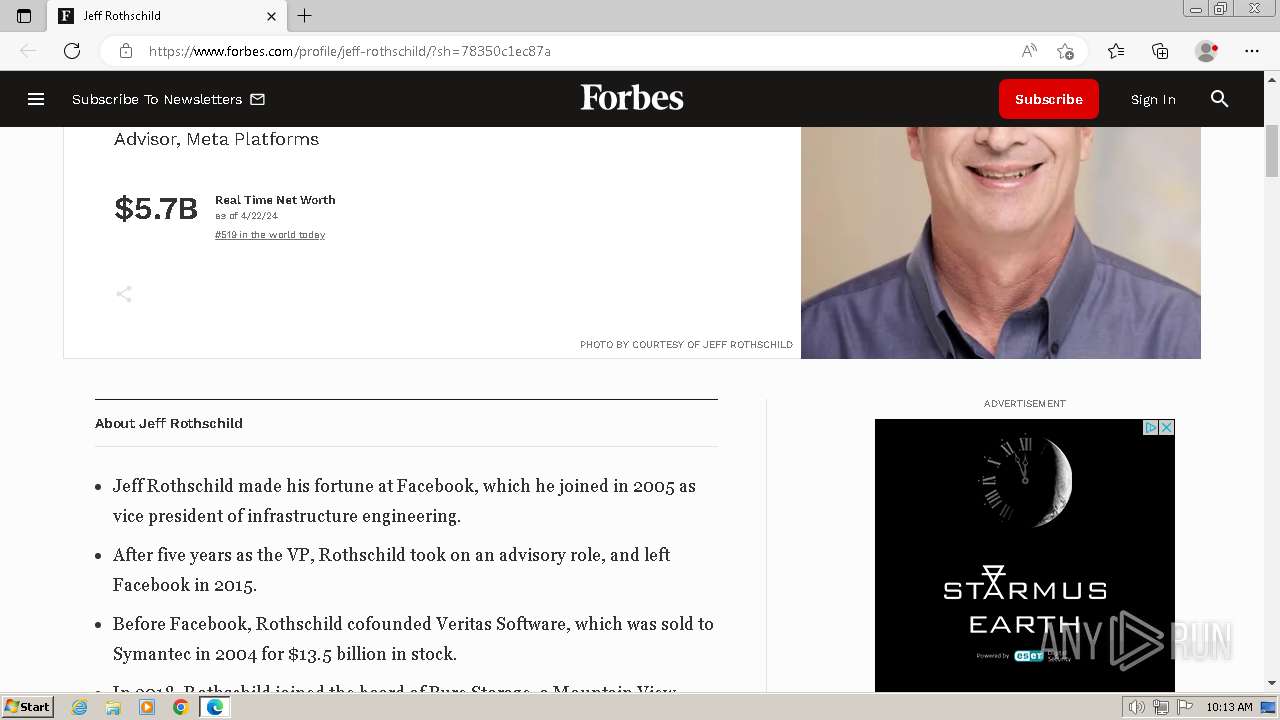Click the AdChoices info icon on ad
Image resolution: width=1280 pixels, height=720 pixels.
tap(1151, 427)
